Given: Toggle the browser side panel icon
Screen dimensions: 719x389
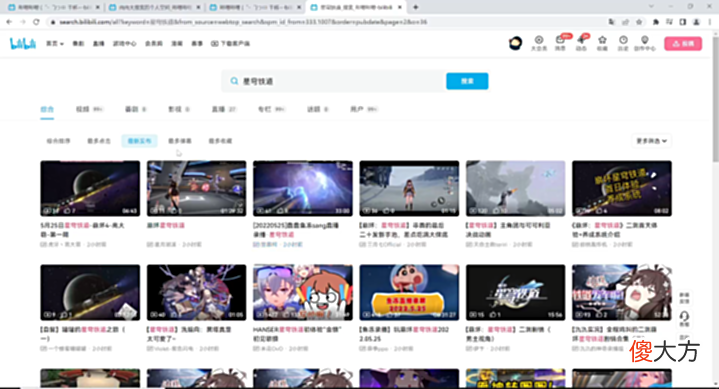Looking at the screenshot, I should 683,22.
